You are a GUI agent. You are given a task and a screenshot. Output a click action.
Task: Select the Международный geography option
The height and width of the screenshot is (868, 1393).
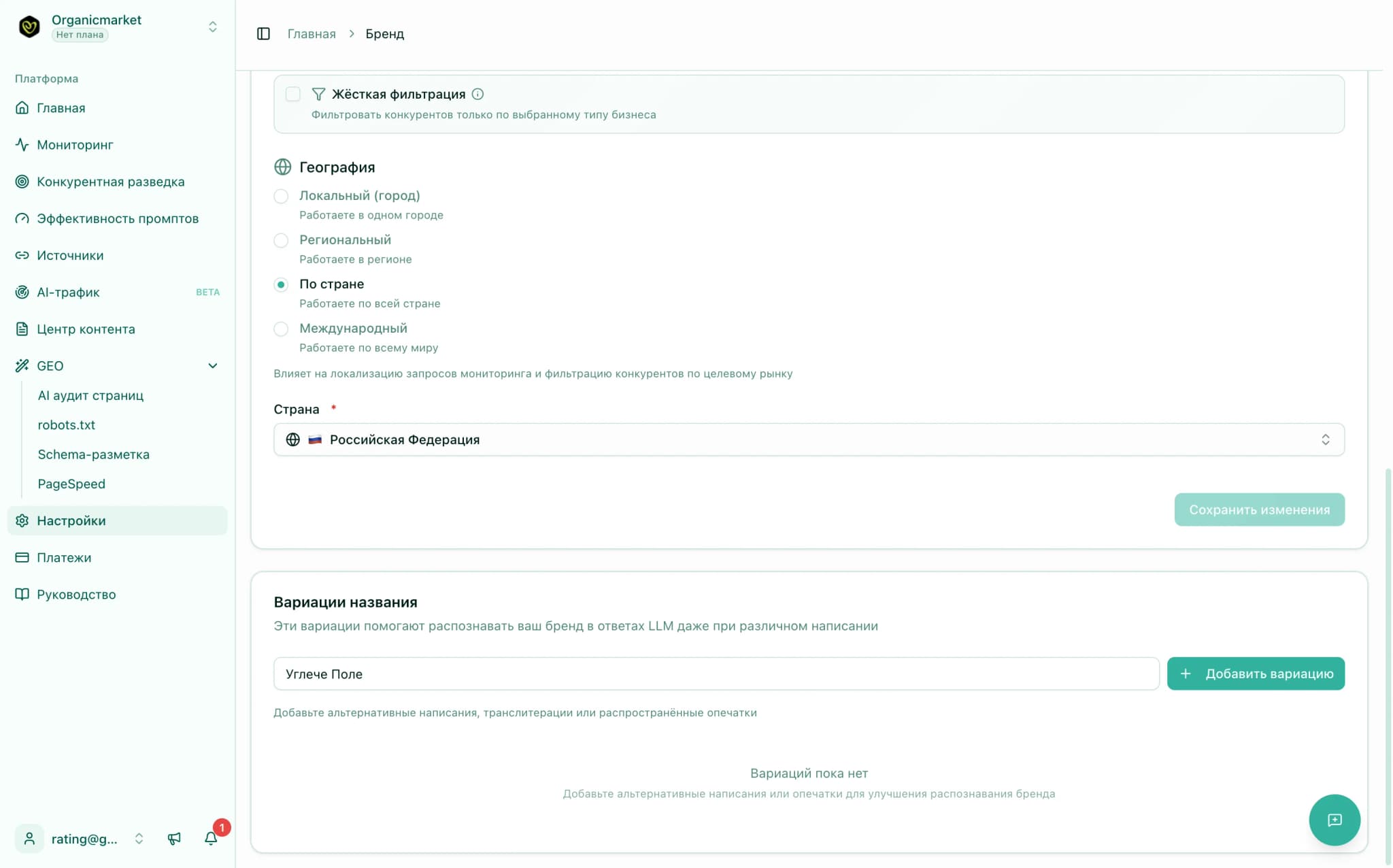click(x=281, y=329)
